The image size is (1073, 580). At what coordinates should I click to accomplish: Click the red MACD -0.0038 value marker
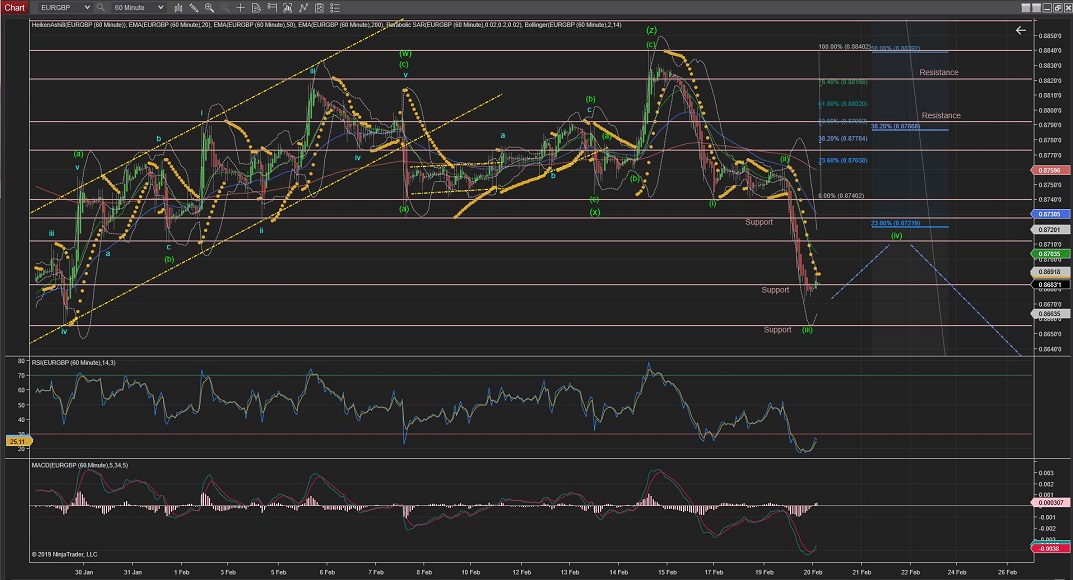1050,548
